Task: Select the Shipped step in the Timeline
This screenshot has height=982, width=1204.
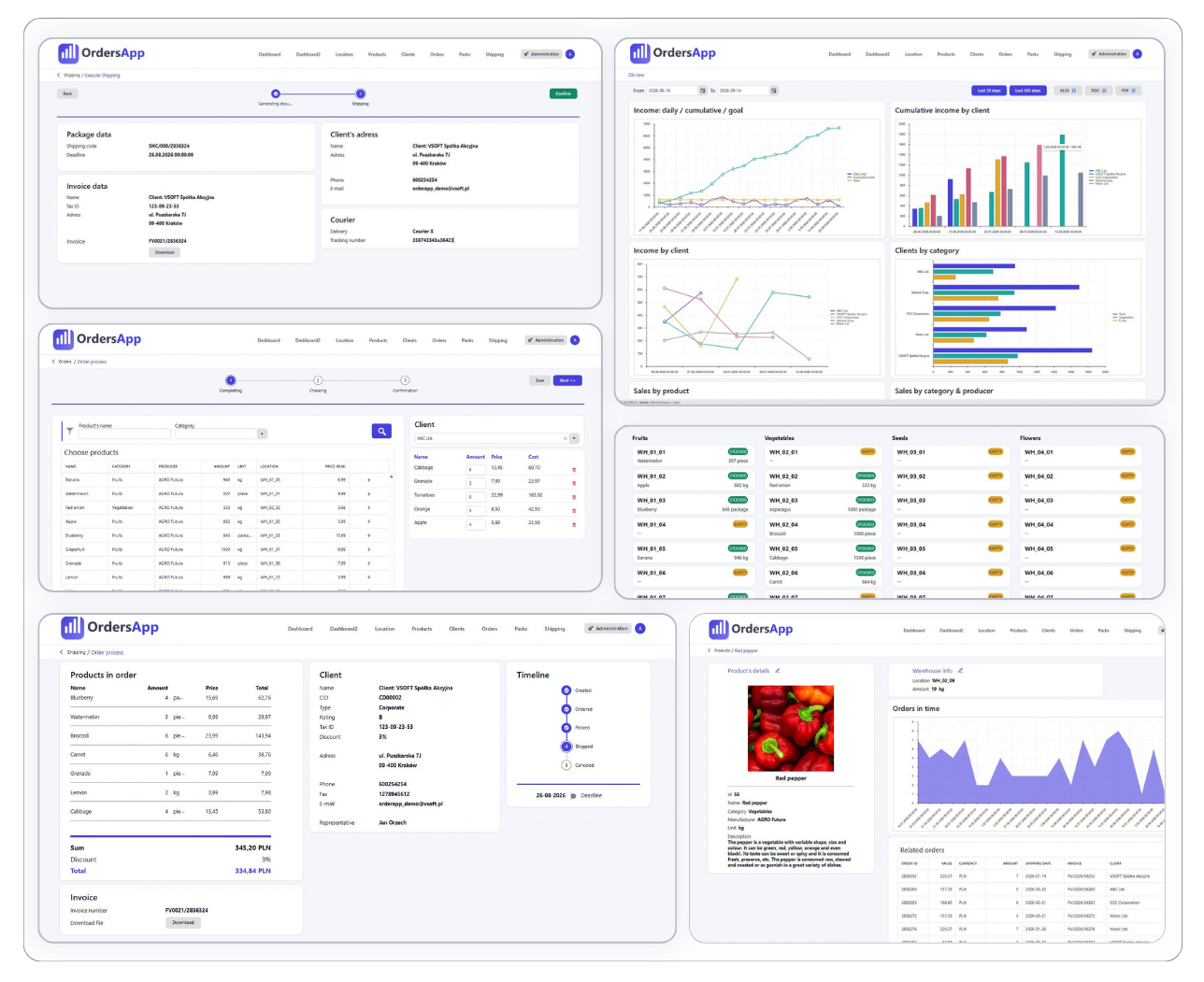Action: coord(566,747)
